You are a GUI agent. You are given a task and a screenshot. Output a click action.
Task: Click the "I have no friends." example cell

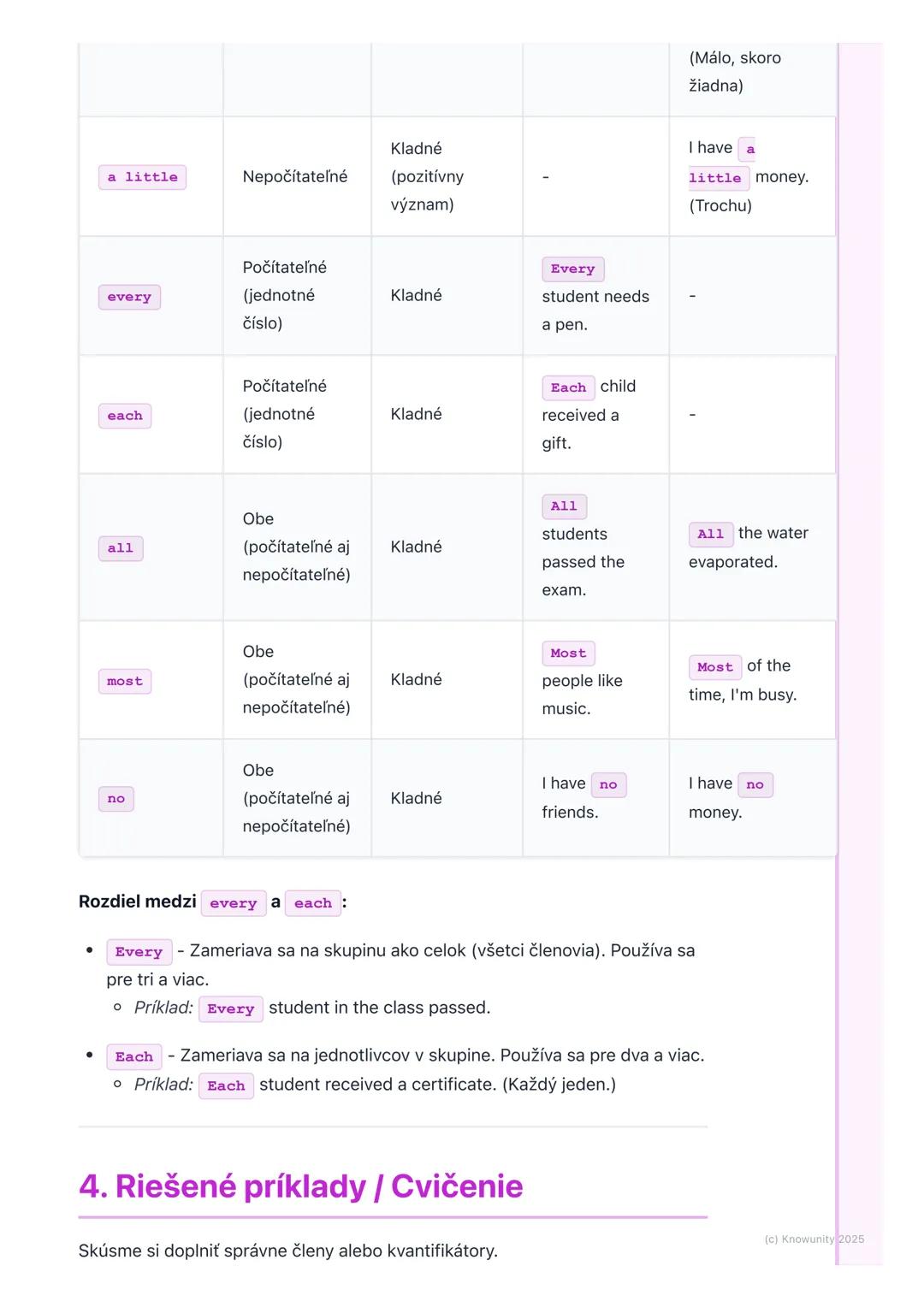point(583,798)
